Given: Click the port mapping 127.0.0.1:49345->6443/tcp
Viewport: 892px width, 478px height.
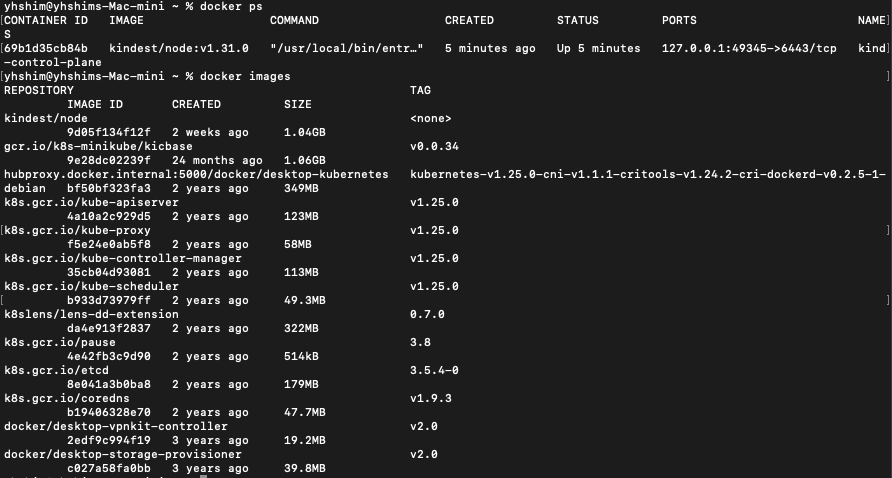Looking at the screenshot, I should tap(749, 48).
